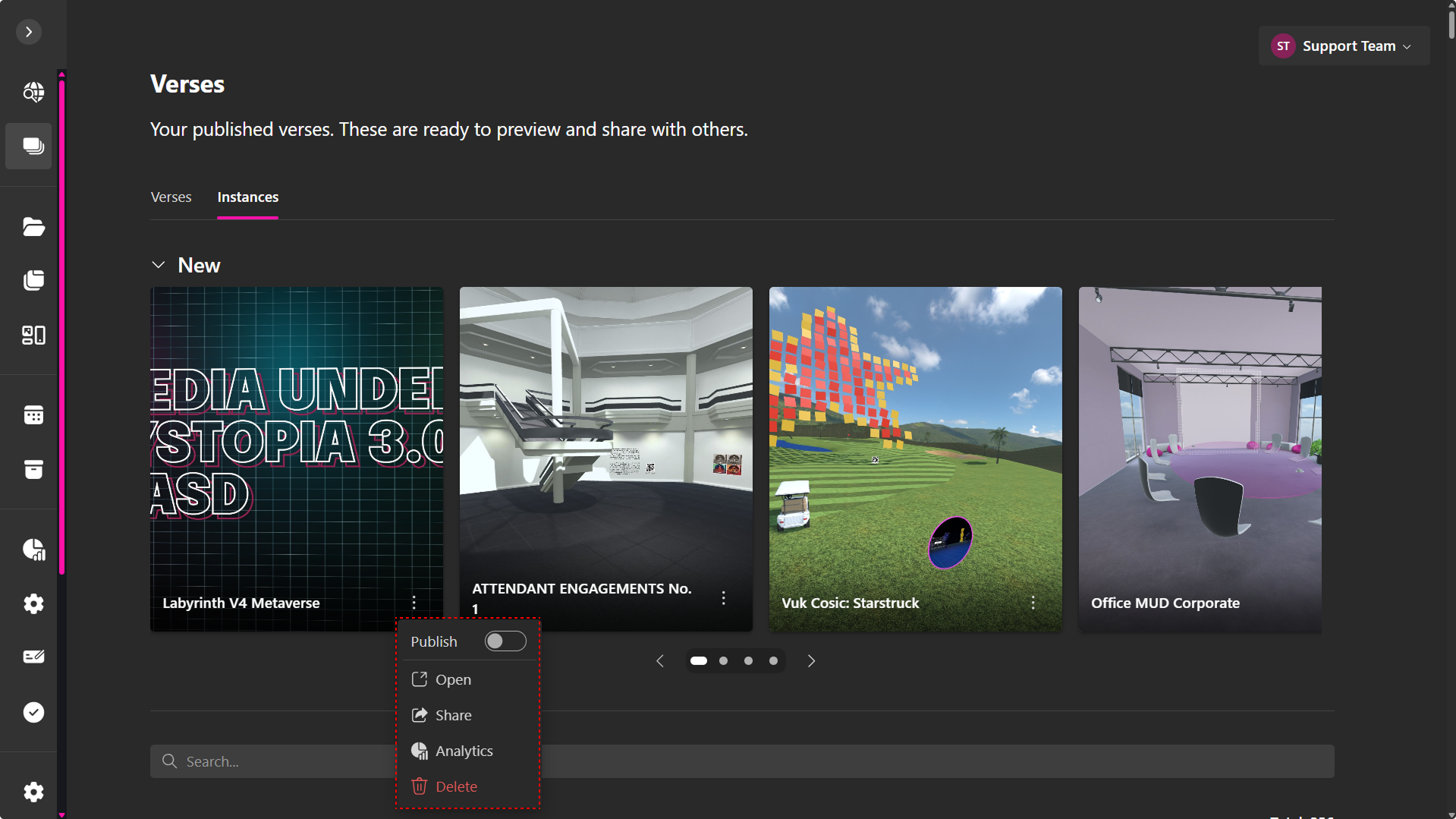Open the Analytics pie chart sidebar icon
Viewport: 1456px width, 819px height.
click(33, 550)
